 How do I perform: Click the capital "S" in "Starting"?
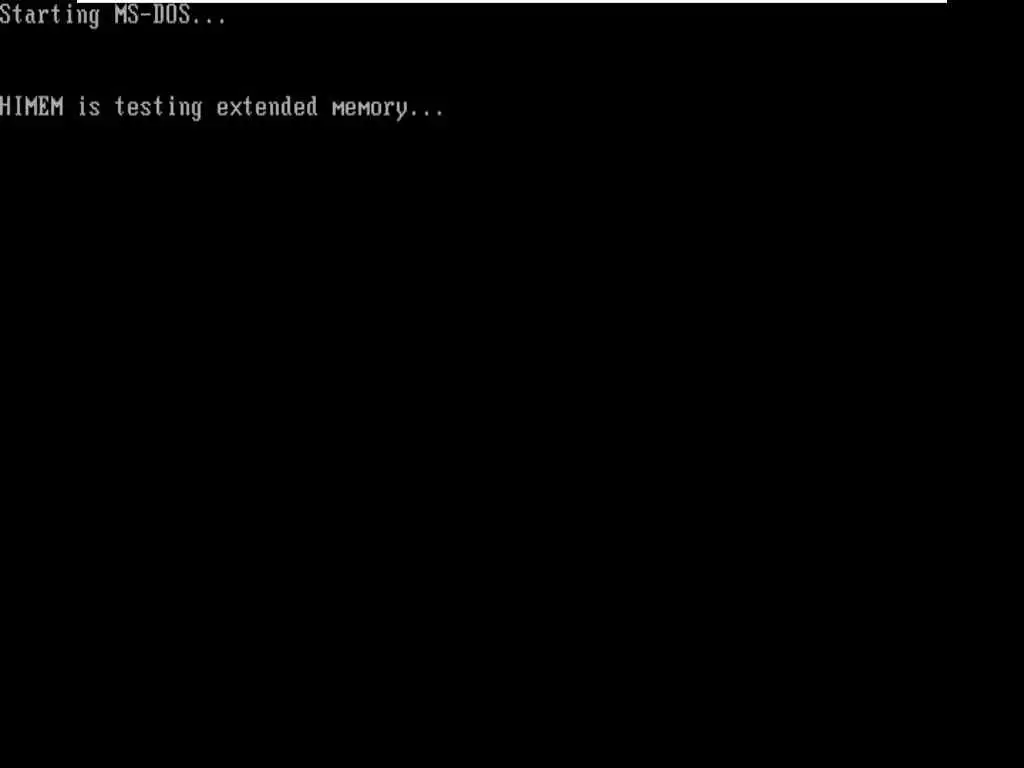[x=5, y=14]
